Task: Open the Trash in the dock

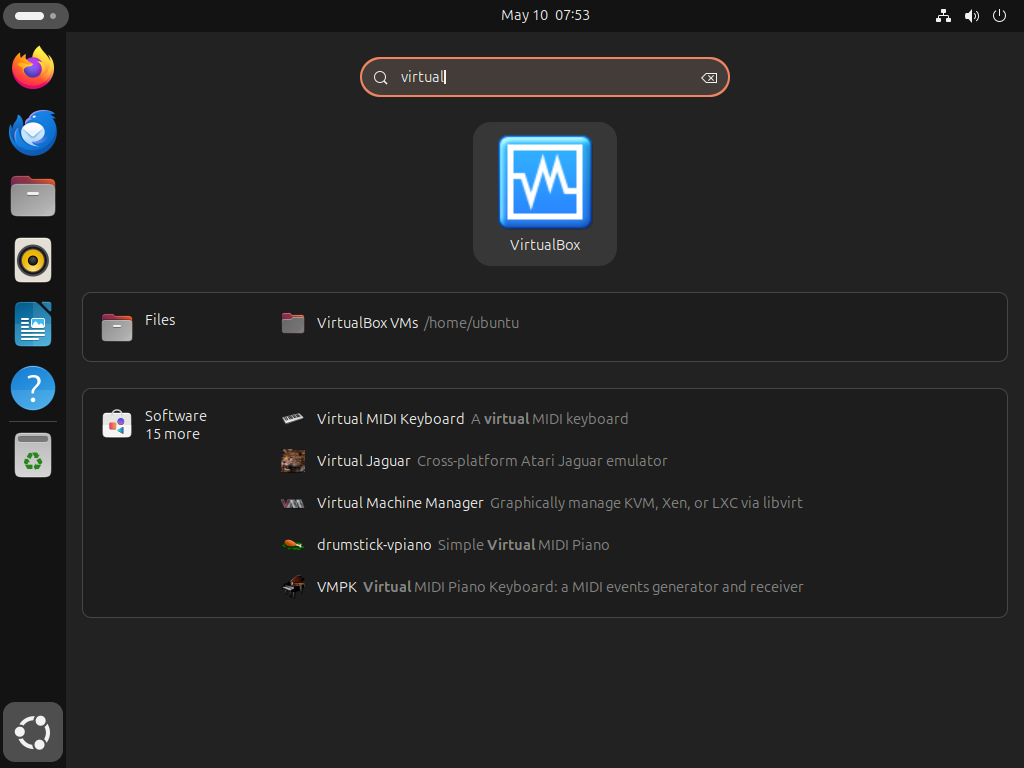Action: (x=33, y=455)
